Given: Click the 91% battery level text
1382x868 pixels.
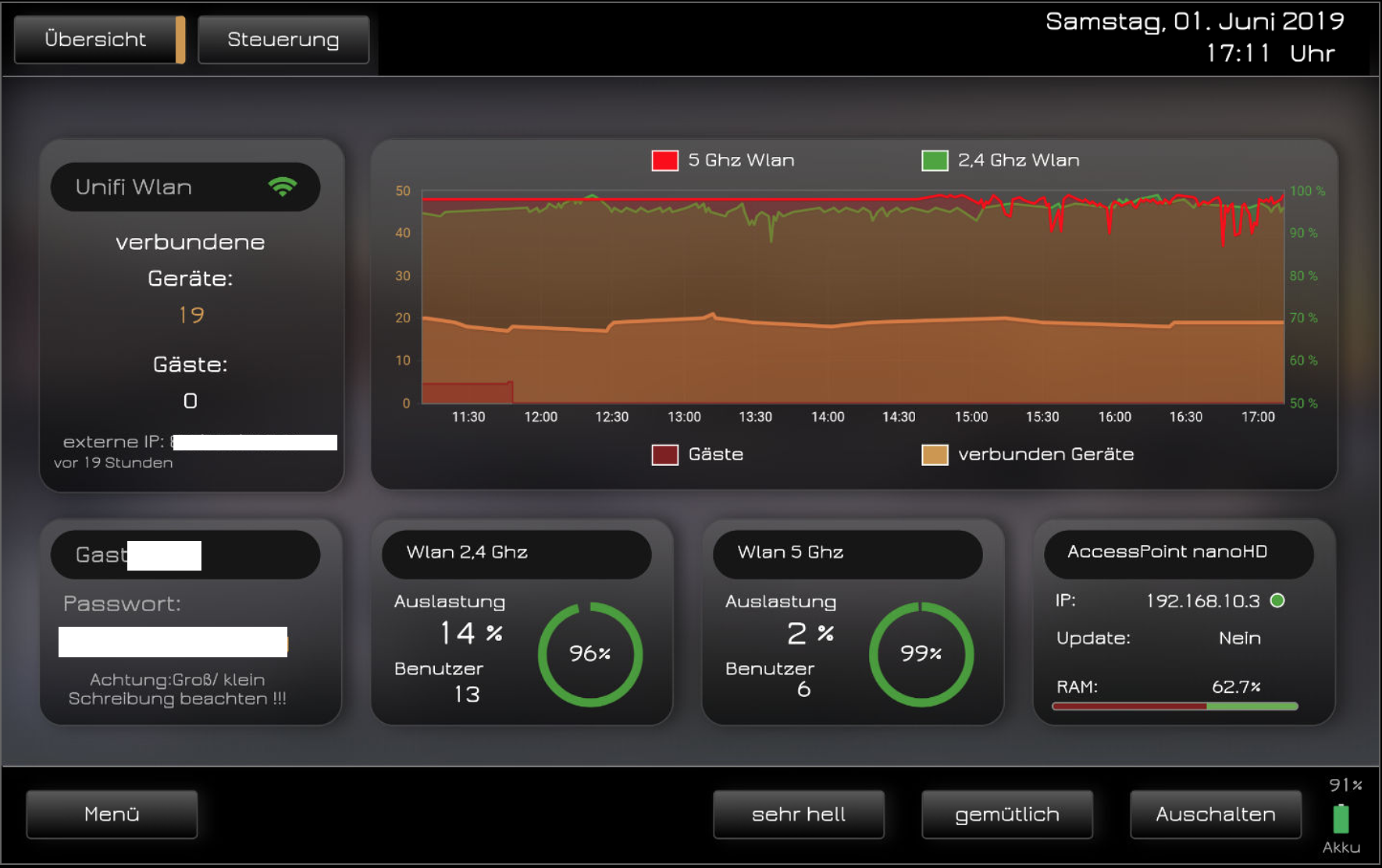Looking at the screenshot, I should pyautogui.click(x=1345, y=784).
